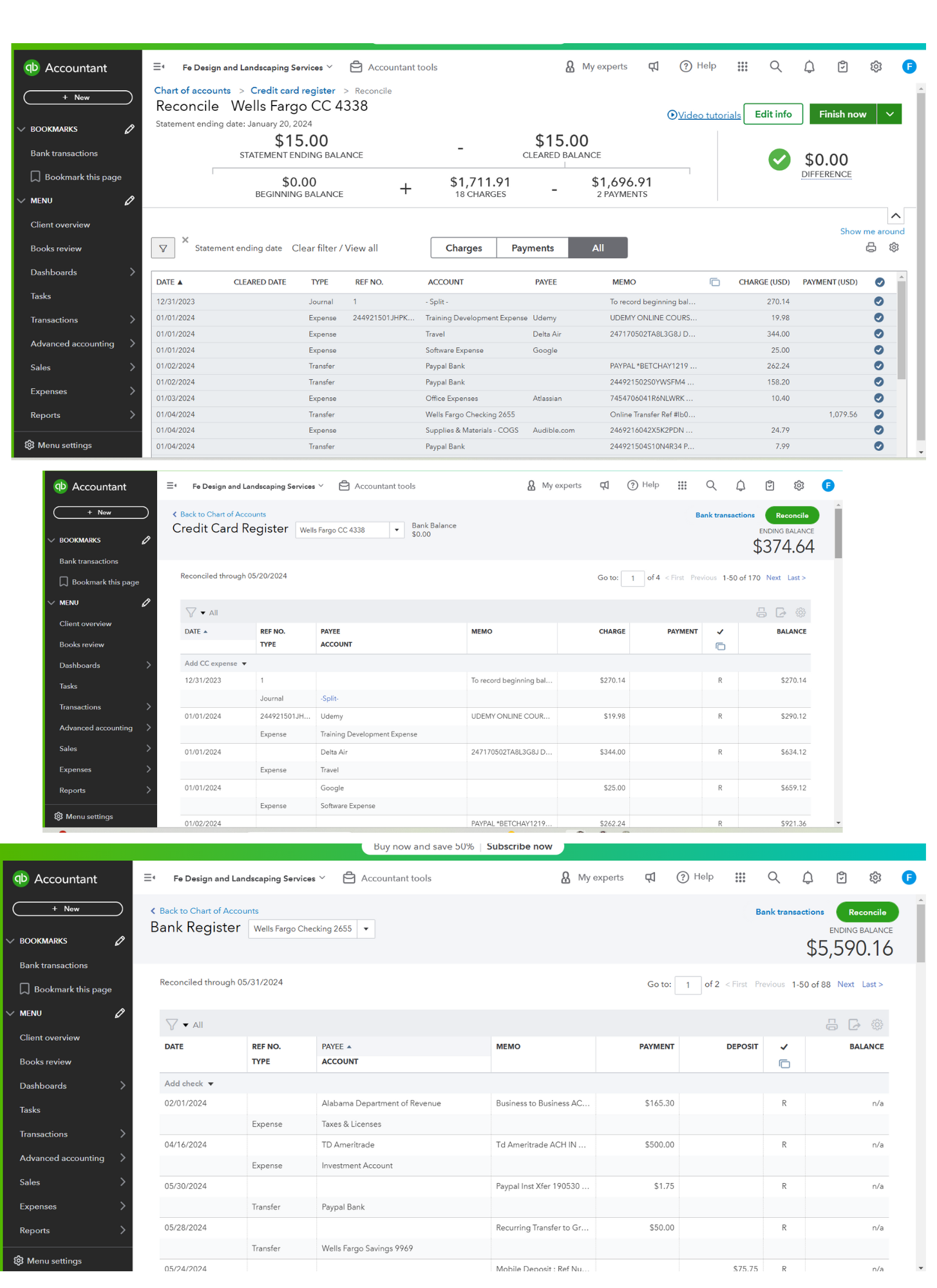The width and height of the screenshot is (937, 1288).
Task: Click Subscribe now in the banner
Action: 519,846
